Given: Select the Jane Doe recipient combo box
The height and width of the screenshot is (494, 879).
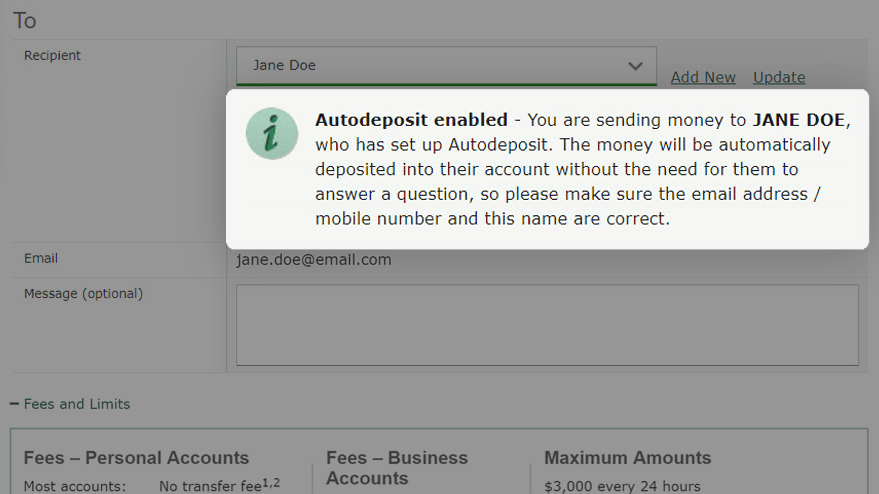Looking at the screenshot, I should pyautogui.click(x=446, y=66).
